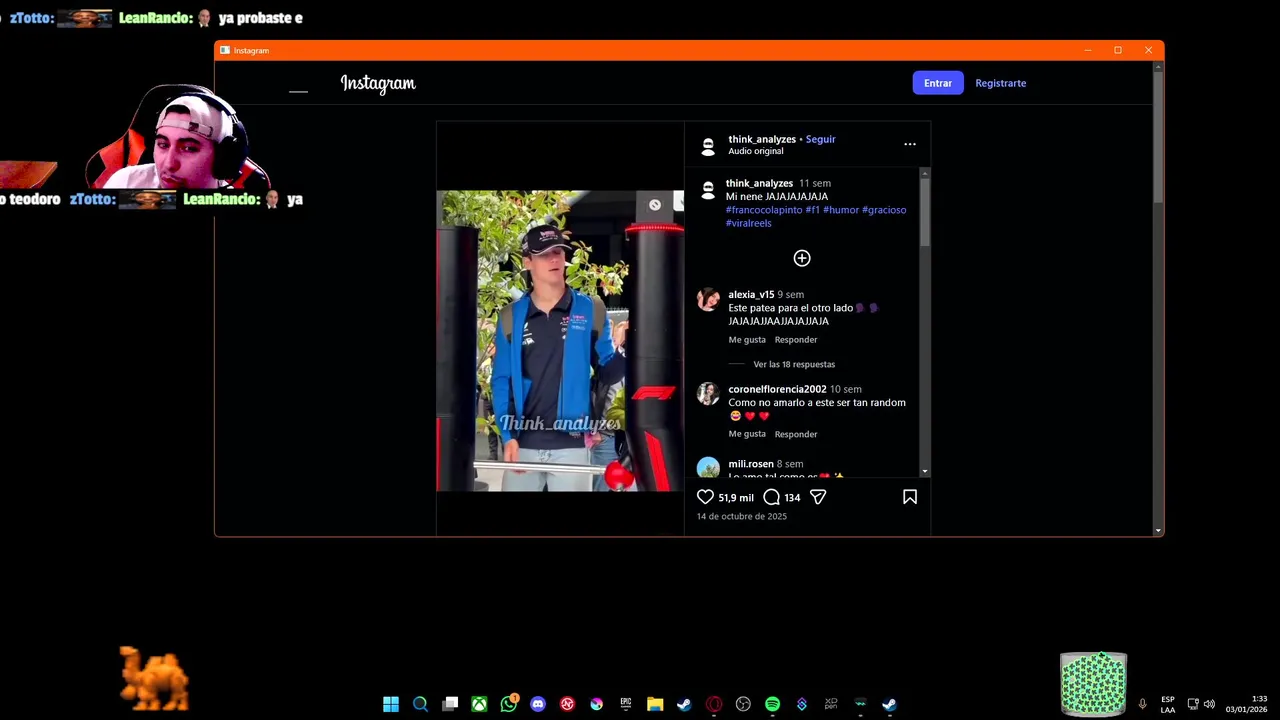Open the Windows Start menu
1280x720 pixels.
(391, 704)
